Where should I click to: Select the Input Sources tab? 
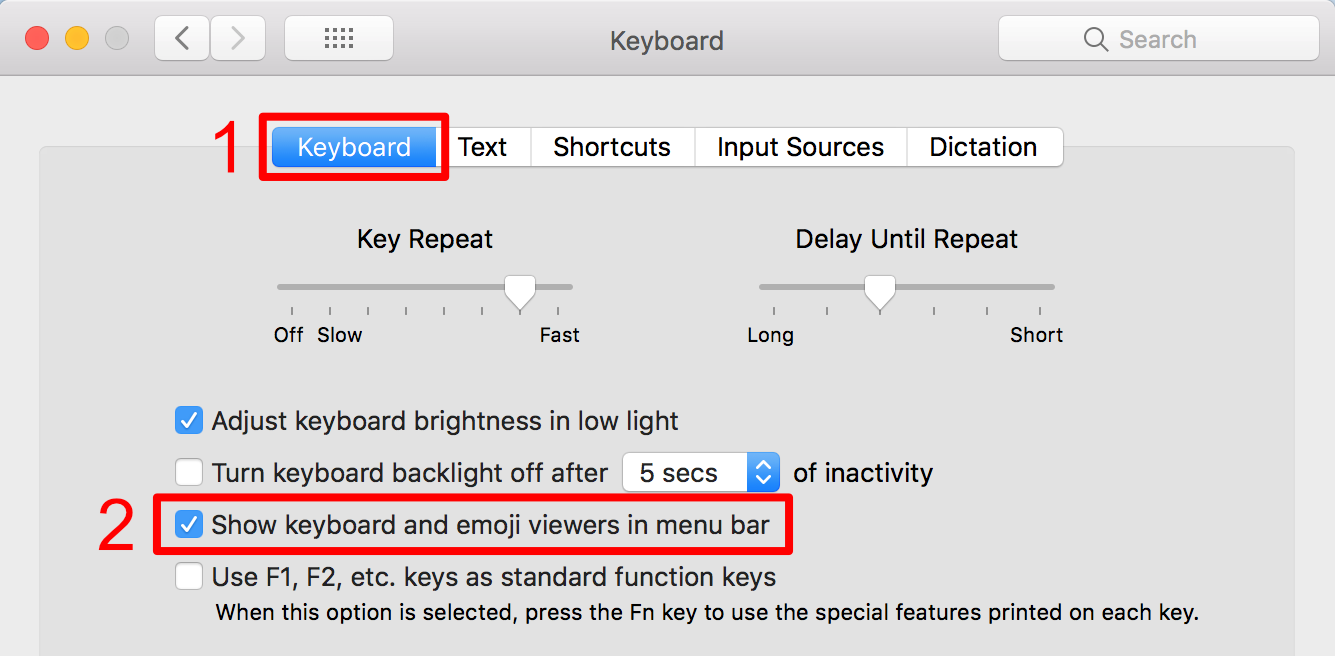tap(800, 147)
